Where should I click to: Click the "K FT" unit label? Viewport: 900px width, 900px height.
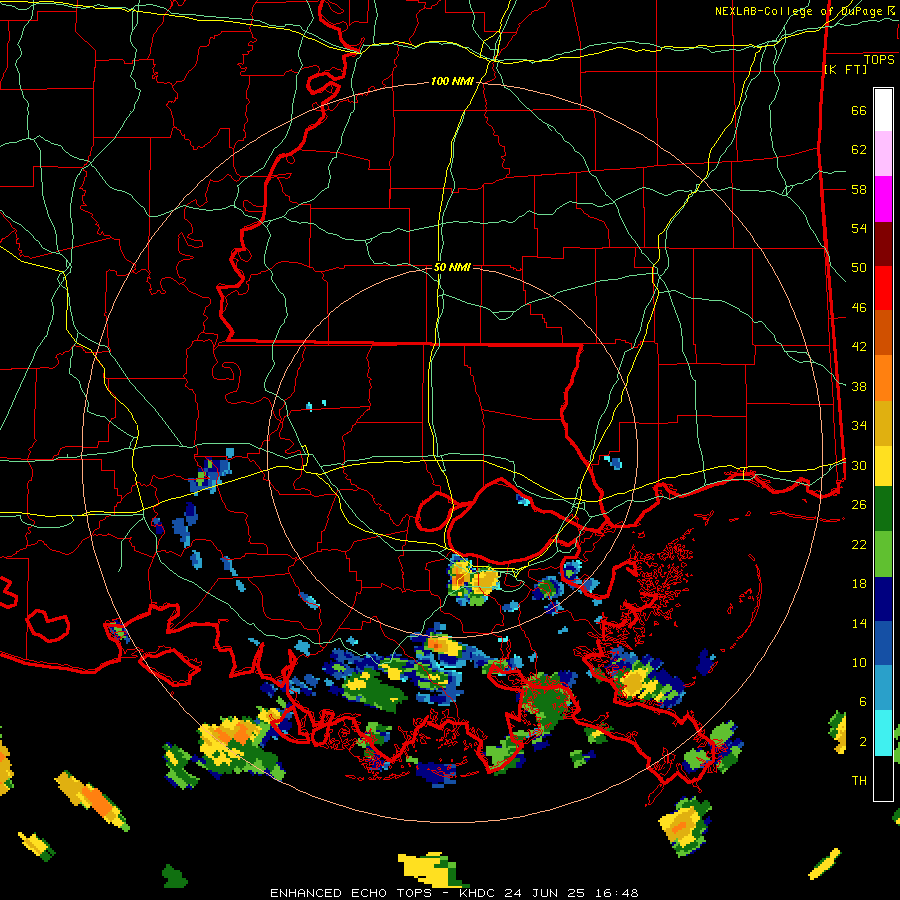point(845,70)
